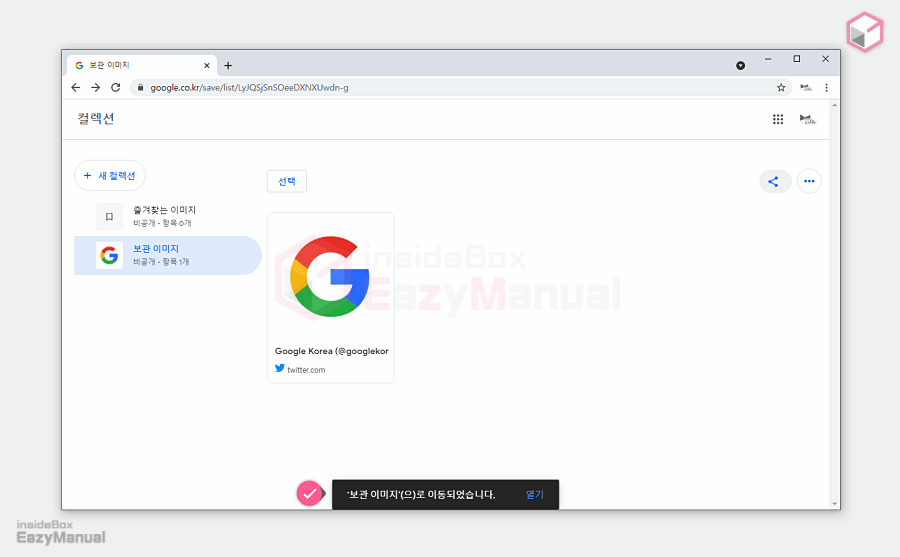Click the 선택 button
The height and width of the screenshot is (557, 900).
(287, 181)
